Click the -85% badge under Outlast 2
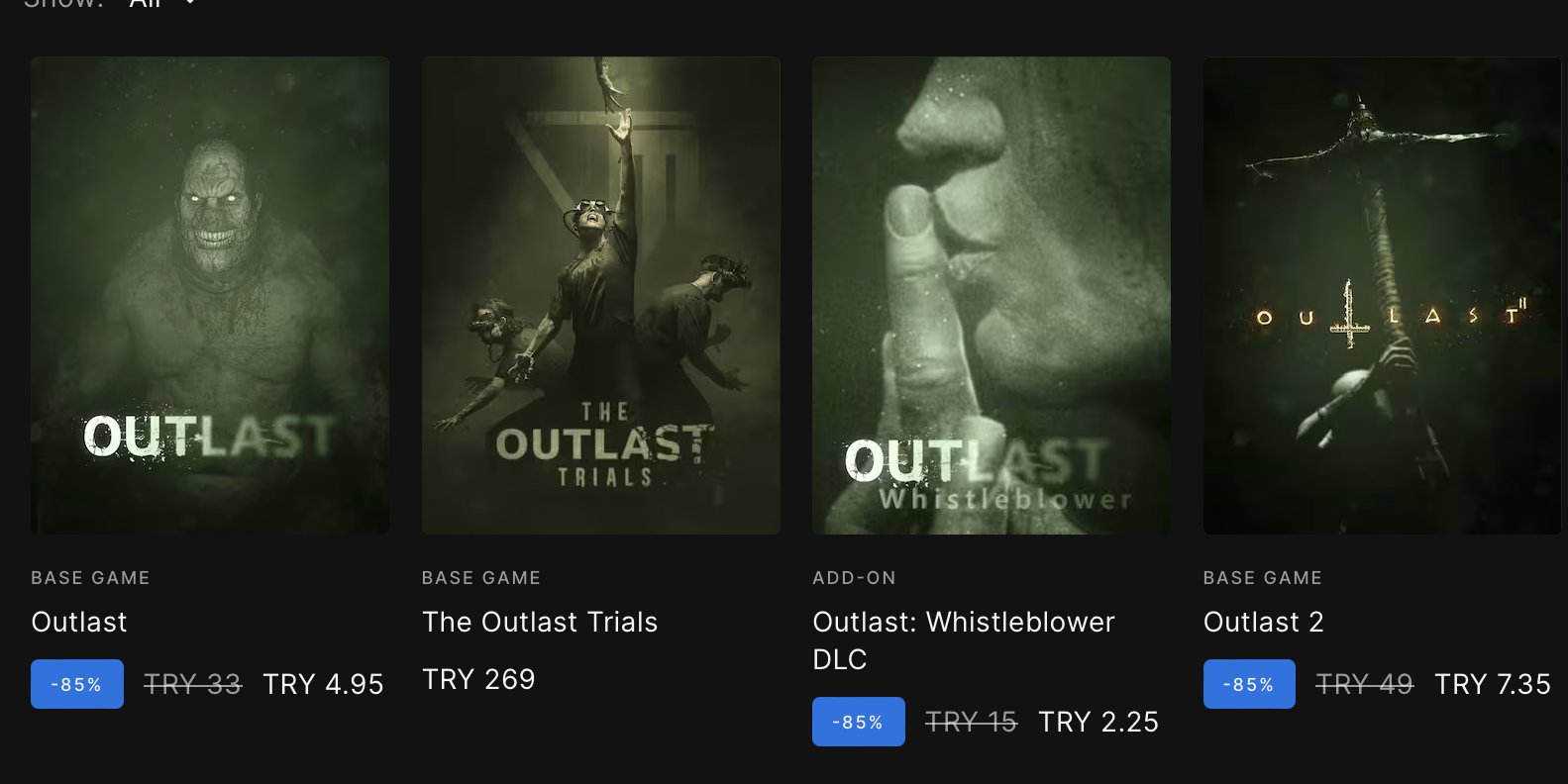The height and width of the screenshot is (784, 1568). (x=1249, y=684)
